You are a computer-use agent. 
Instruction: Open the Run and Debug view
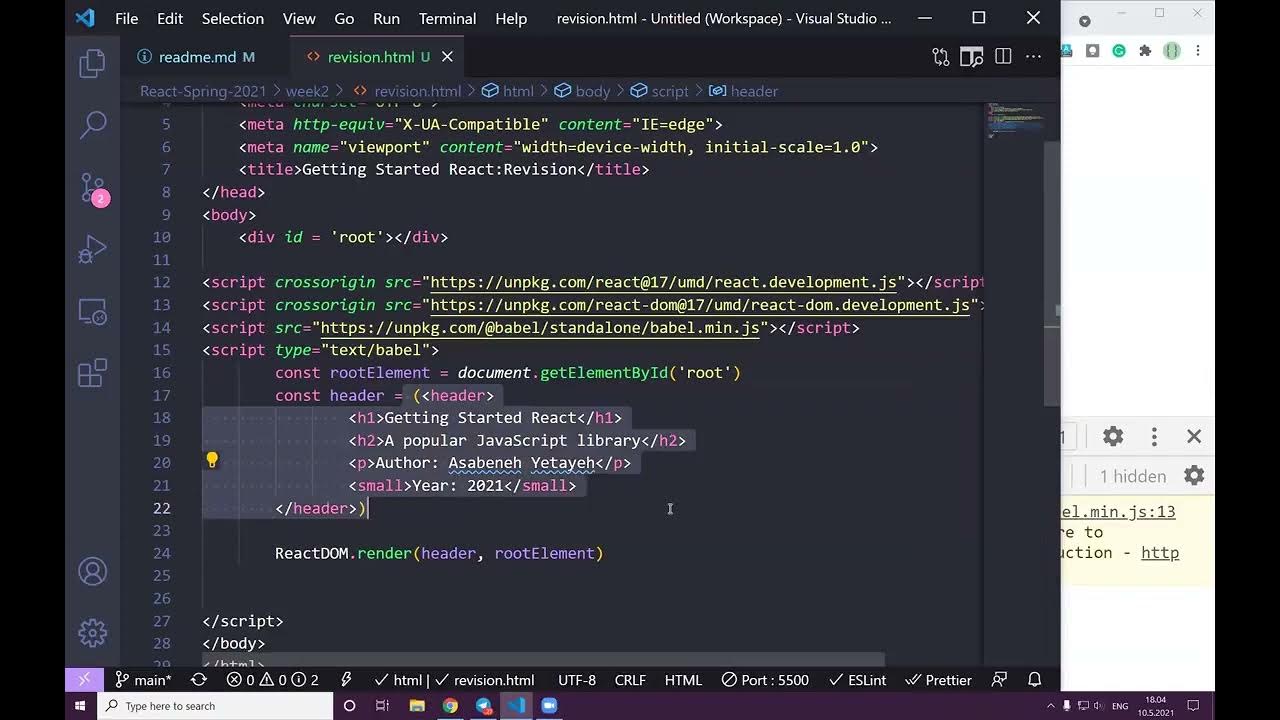(93, 249)
